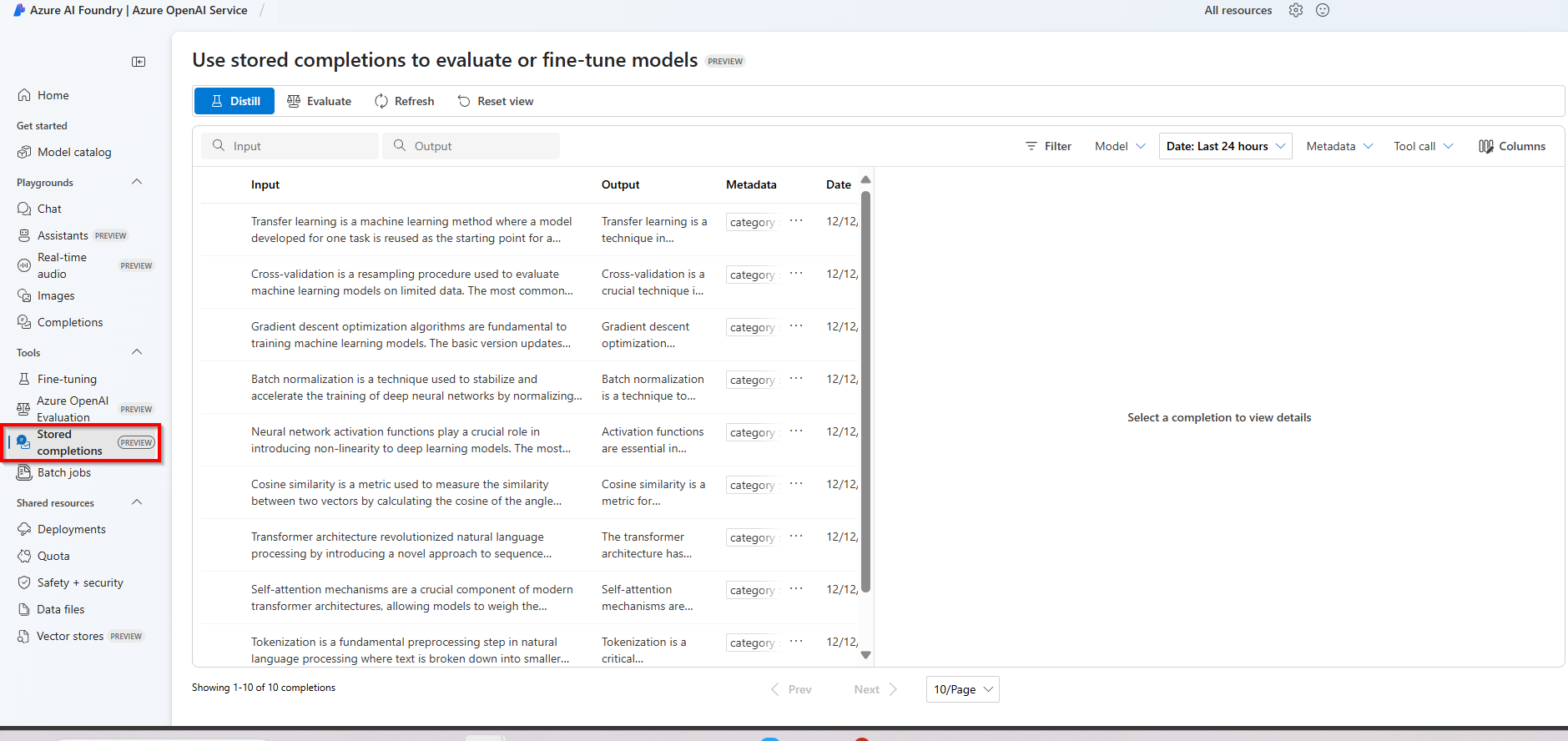
Task: Click the Refresh icon button
Action: click(381, 101)
